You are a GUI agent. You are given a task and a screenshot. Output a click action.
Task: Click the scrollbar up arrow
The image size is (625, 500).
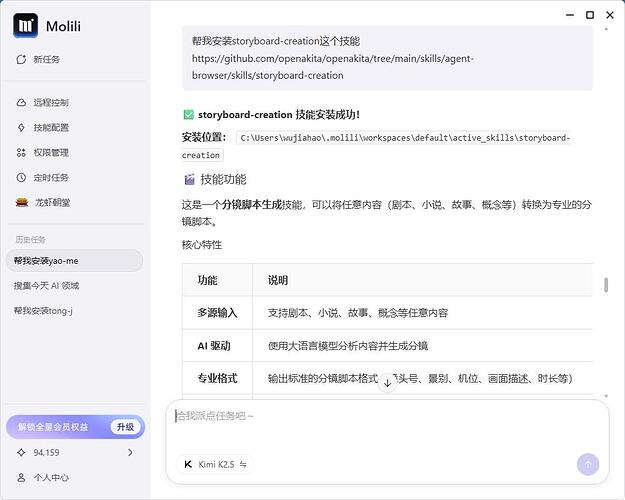tap(606, 29)
